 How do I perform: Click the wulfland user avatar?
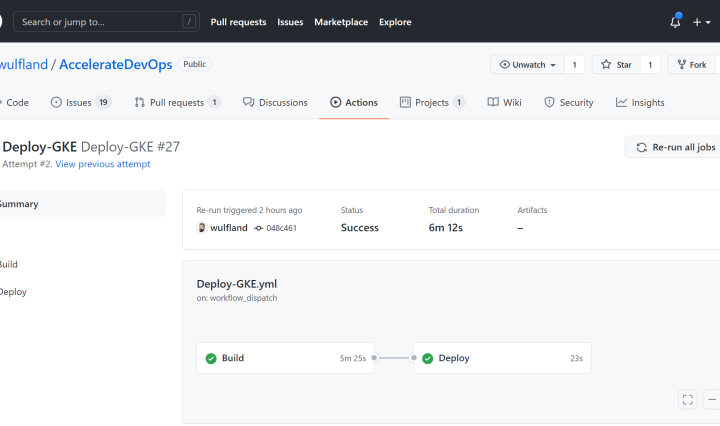coord(202,228)
